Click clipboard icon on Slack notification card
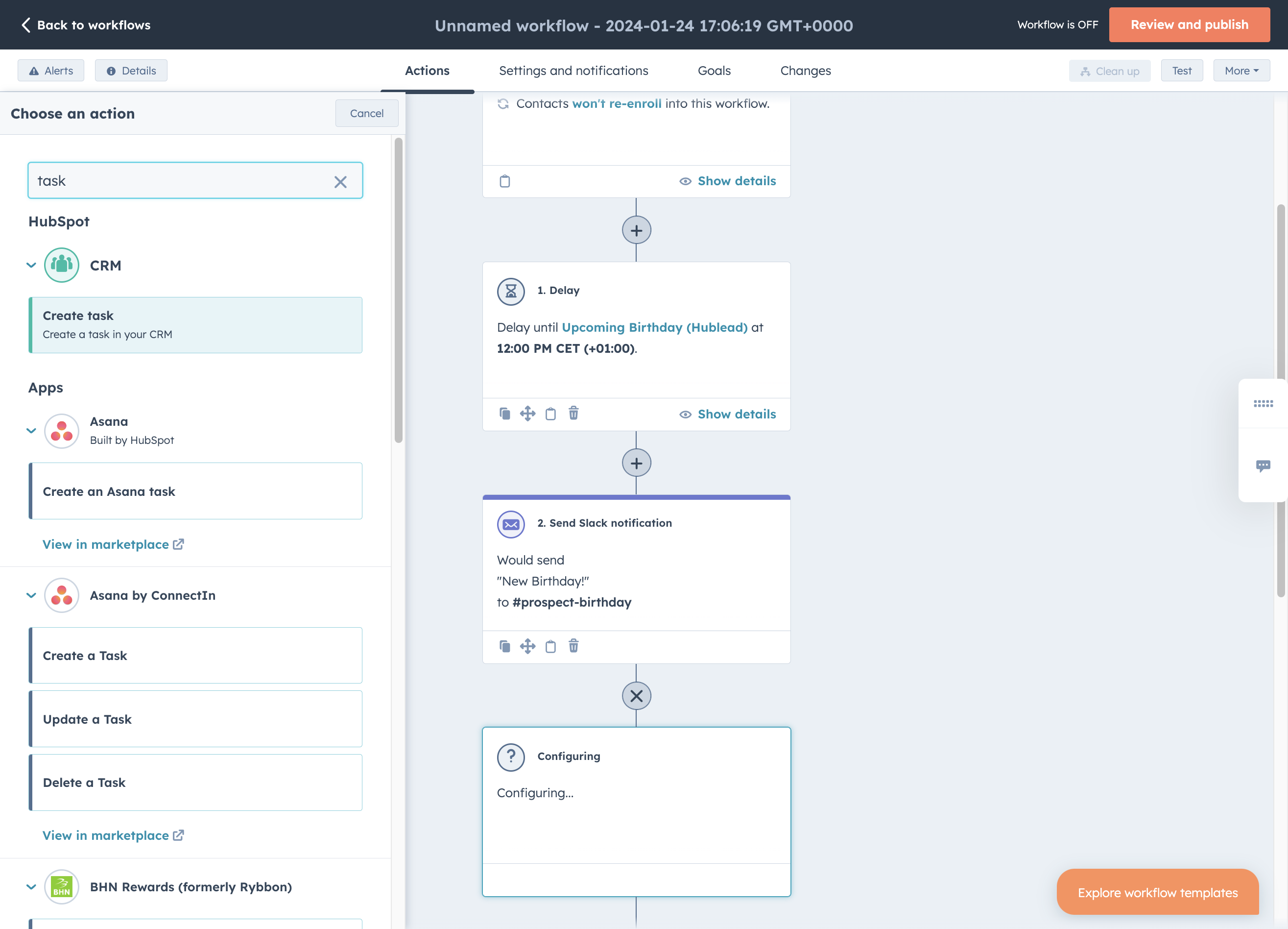The height and width of the screenshot is (929, 1288). point(550,646)
